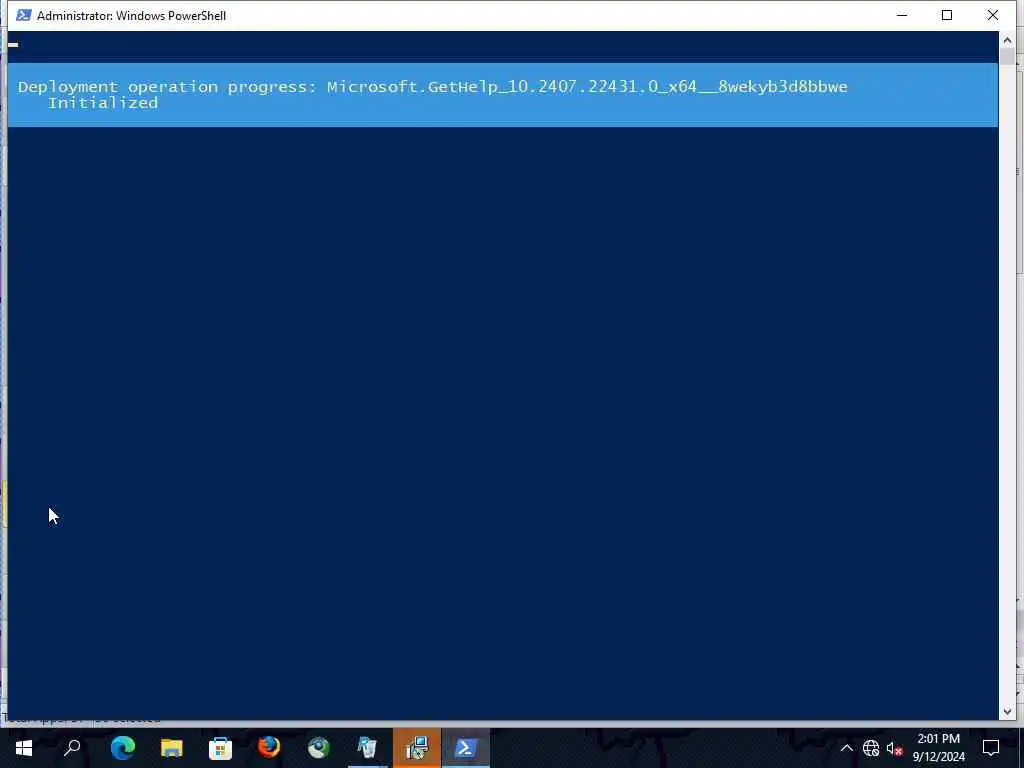Switch to the Recycle Bin taskbar app

click(x=368, y=748)
